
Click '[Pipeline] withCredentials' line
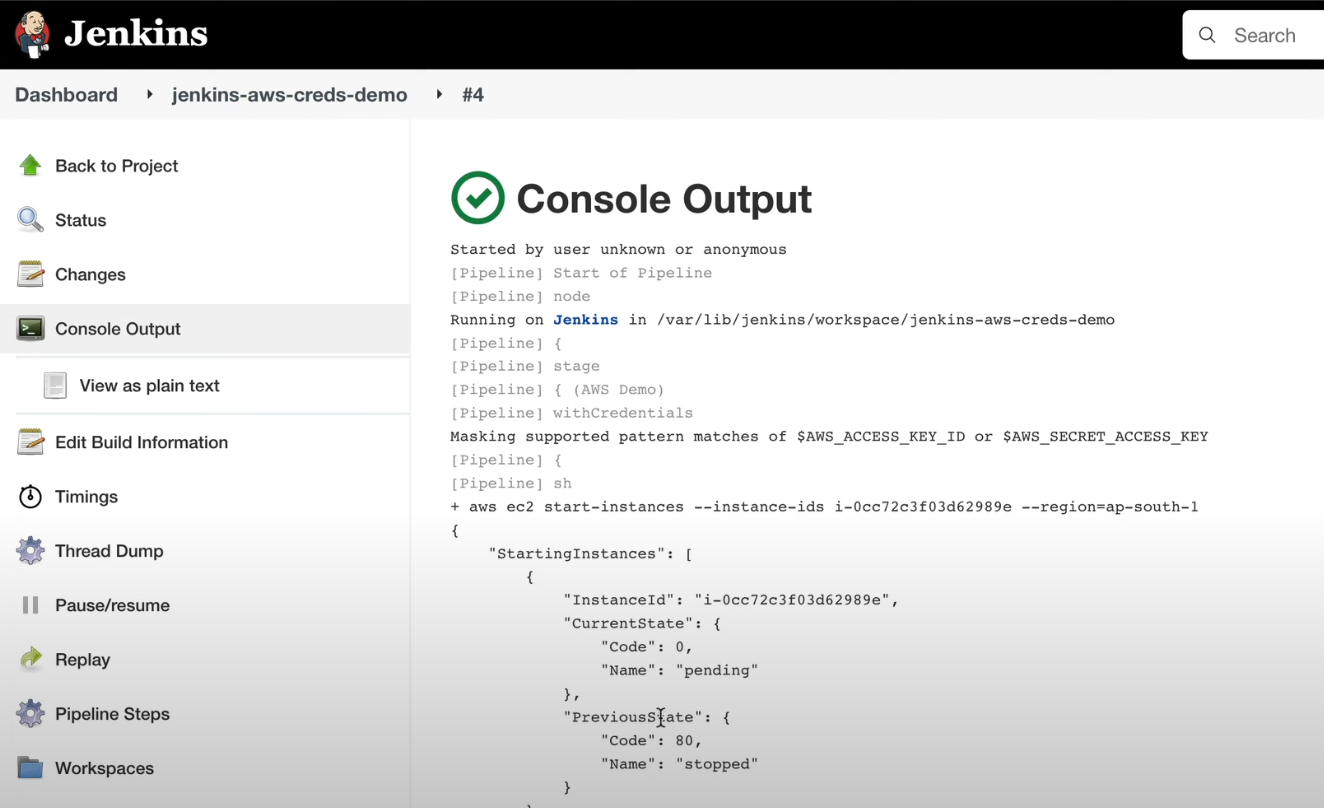tap(572, 413)
